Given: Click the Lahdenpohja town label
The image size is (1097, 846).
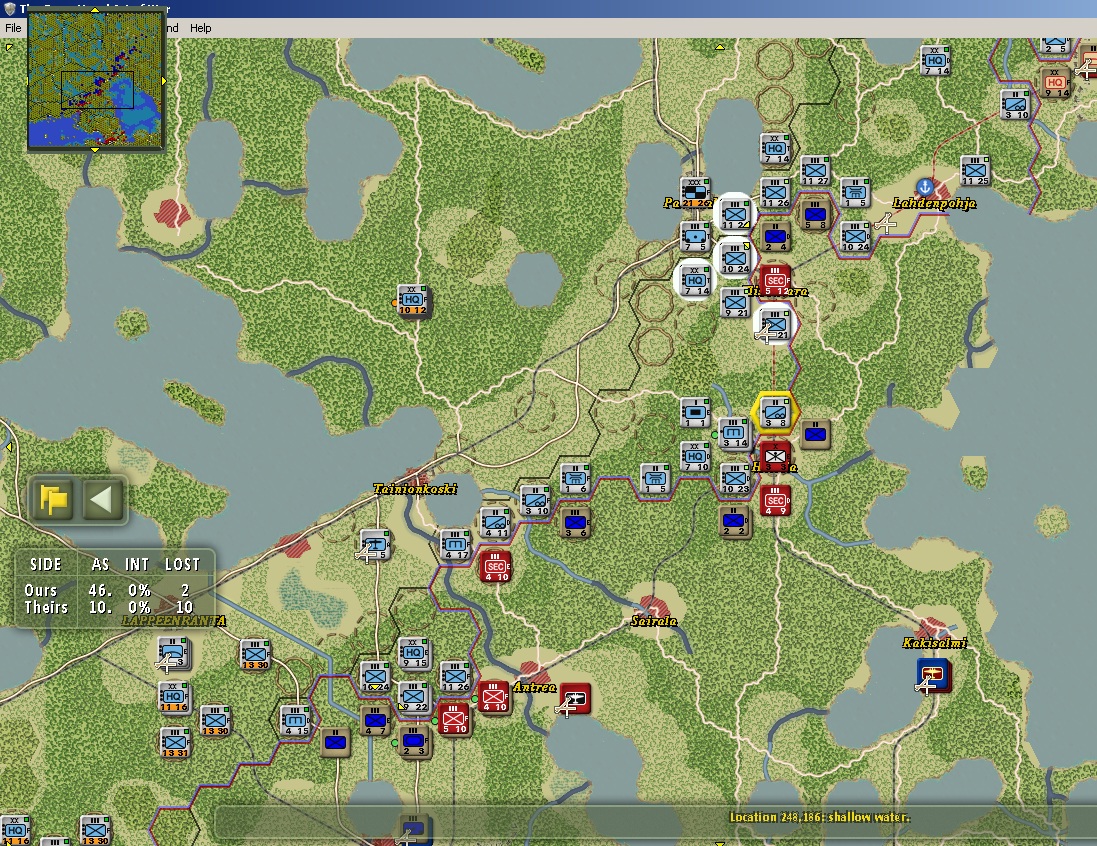Looking at the screenshot, I should (934, 203).
